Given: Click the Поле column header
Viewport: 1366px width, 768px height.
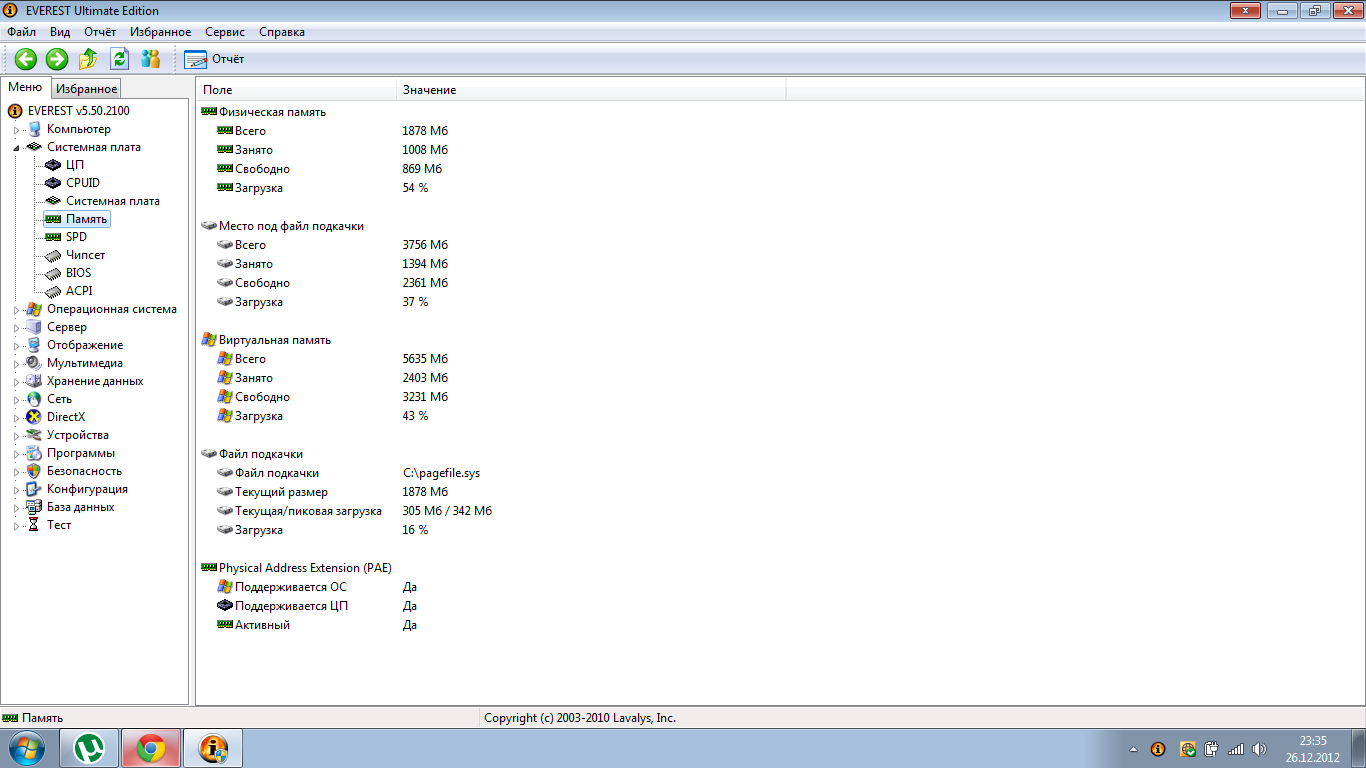Looking at the screenshot, I should tap(296, 90).
